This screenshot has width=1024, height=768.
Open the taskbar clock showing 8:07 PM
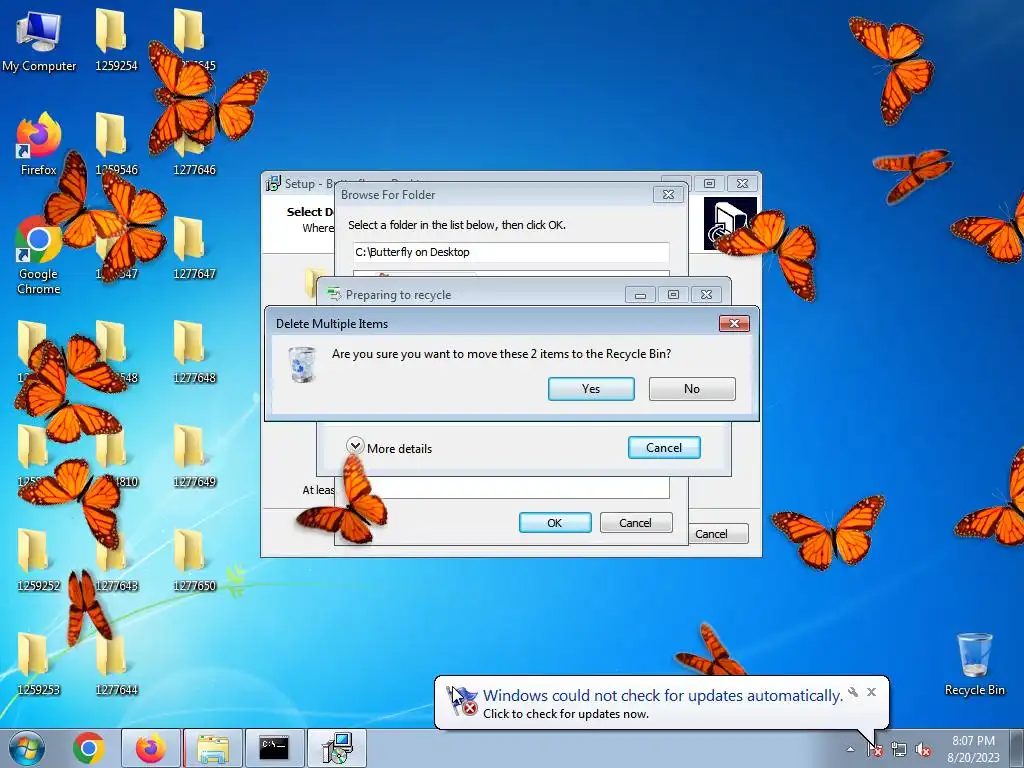pos(973,749)
